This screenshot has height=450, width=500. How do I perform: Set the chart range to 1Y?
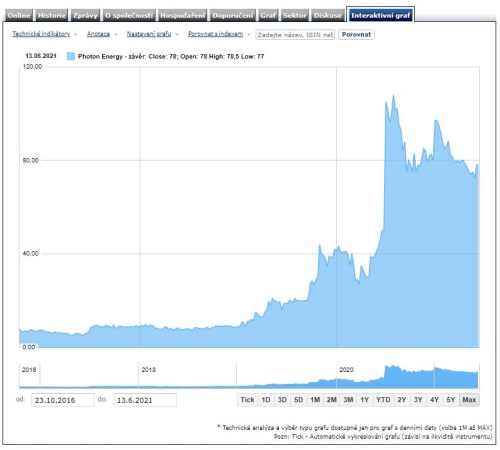(x=365, y=400)
